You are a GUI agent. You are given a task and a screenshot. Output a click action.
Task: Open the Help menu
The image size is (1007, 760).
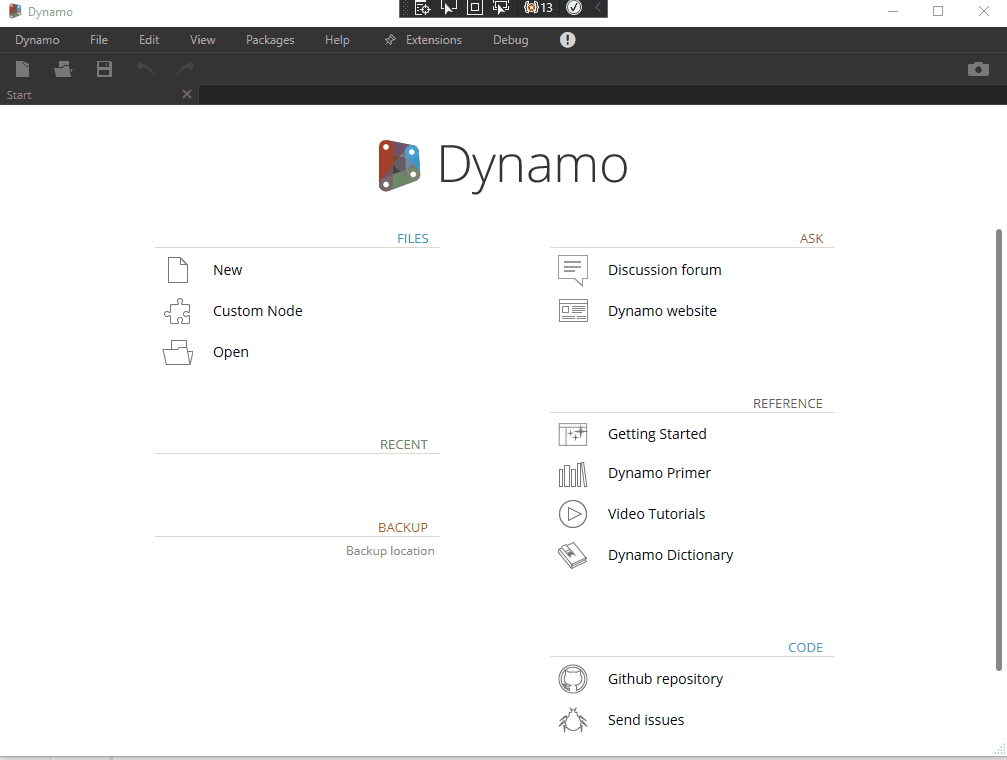(337, 40)
